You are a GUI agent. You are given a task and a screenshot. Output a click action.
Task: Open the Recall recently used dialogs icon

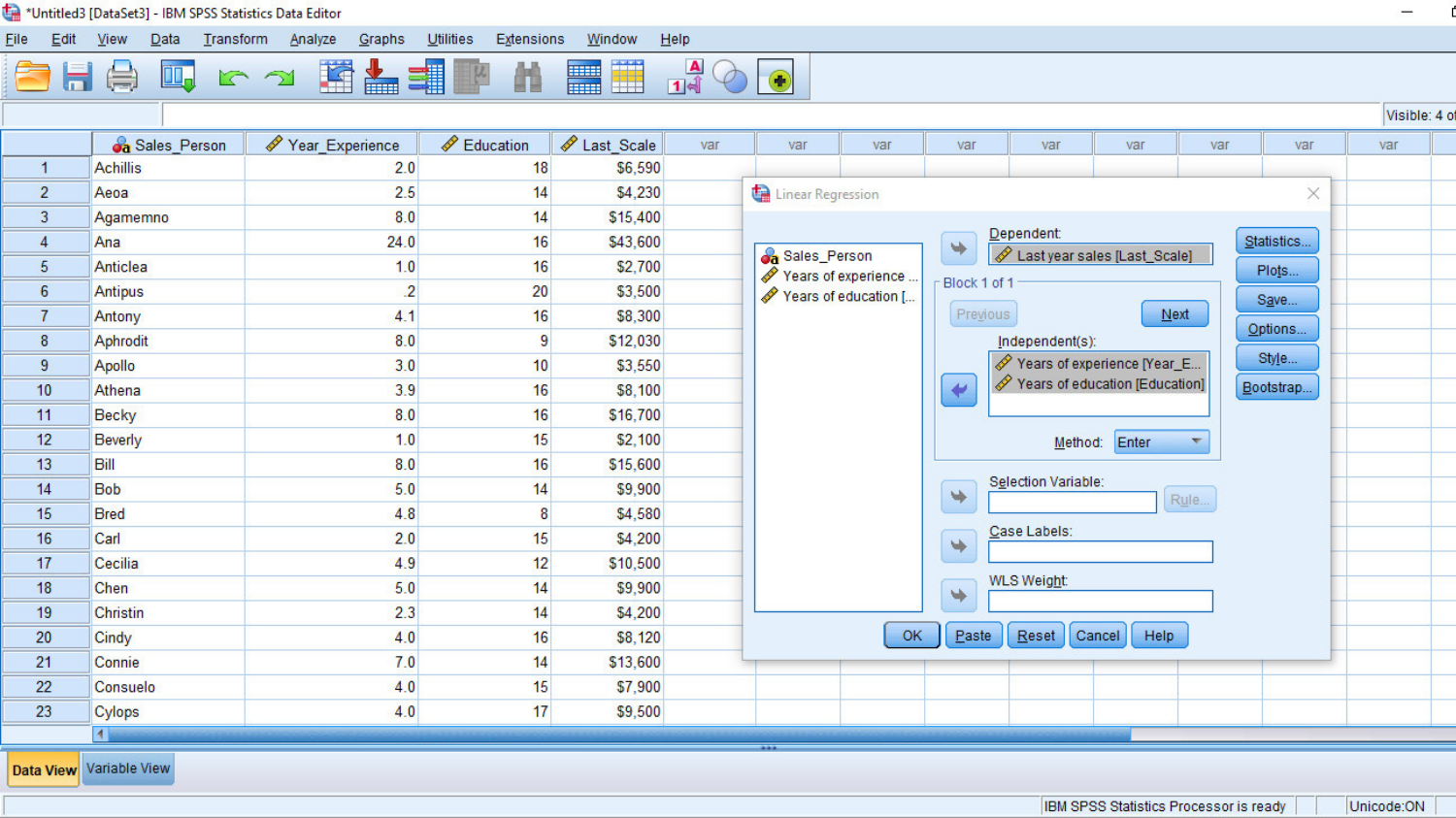[x=179, y=77]
